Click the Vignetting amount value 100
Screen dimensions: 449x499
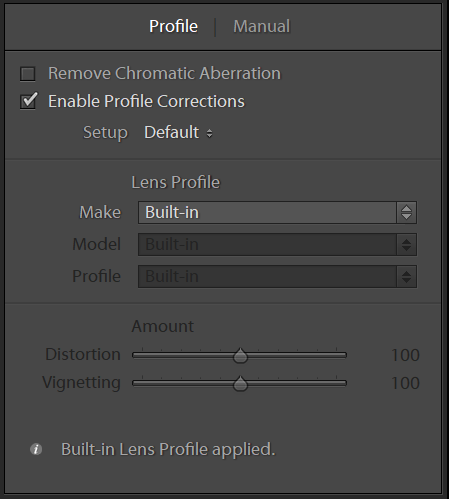pos(405,383)
